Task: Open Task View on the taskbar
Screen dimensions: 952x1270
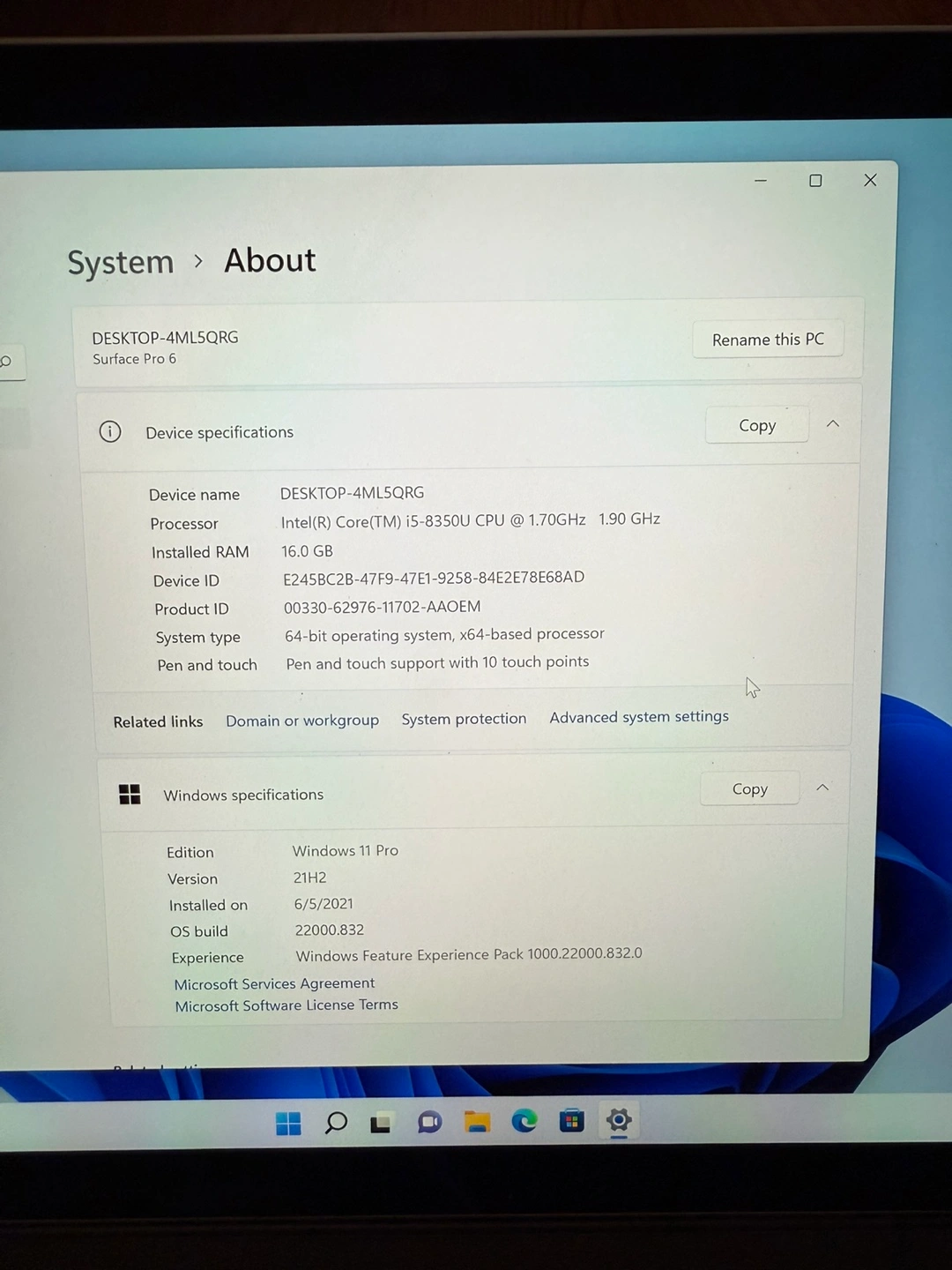Action: pyautogui.click(x=381, y=1123)
